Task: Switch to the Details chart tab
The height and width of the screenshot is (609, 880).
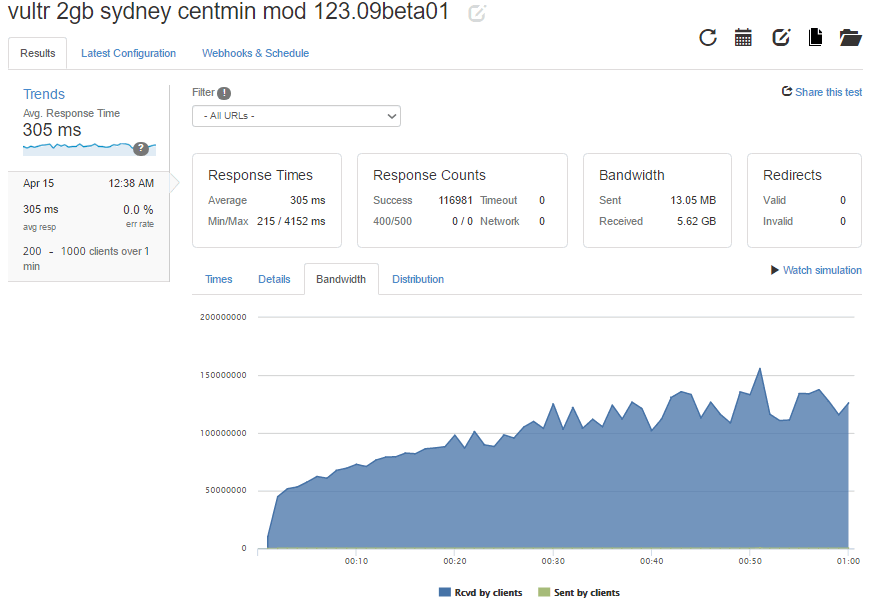Action: pyautogui.click(x=274, y=279)
